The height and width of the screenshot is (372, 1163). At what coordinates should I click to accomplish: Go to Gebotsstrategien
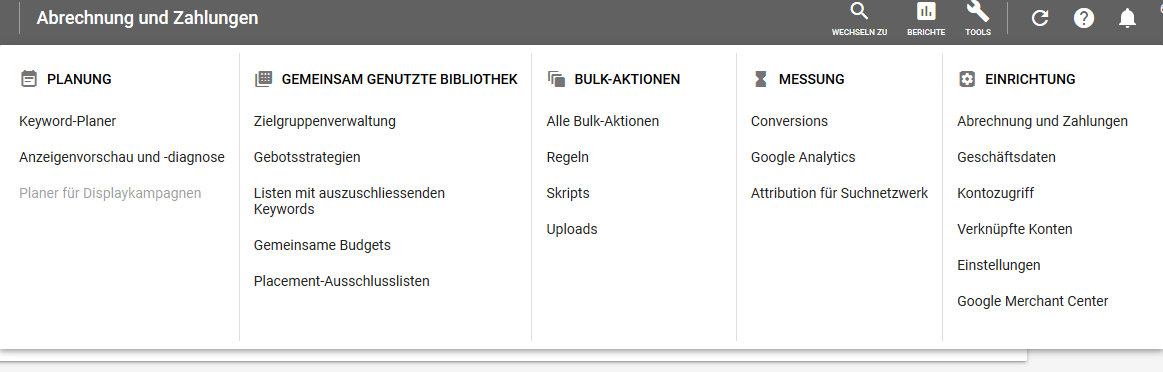point(307,157)
